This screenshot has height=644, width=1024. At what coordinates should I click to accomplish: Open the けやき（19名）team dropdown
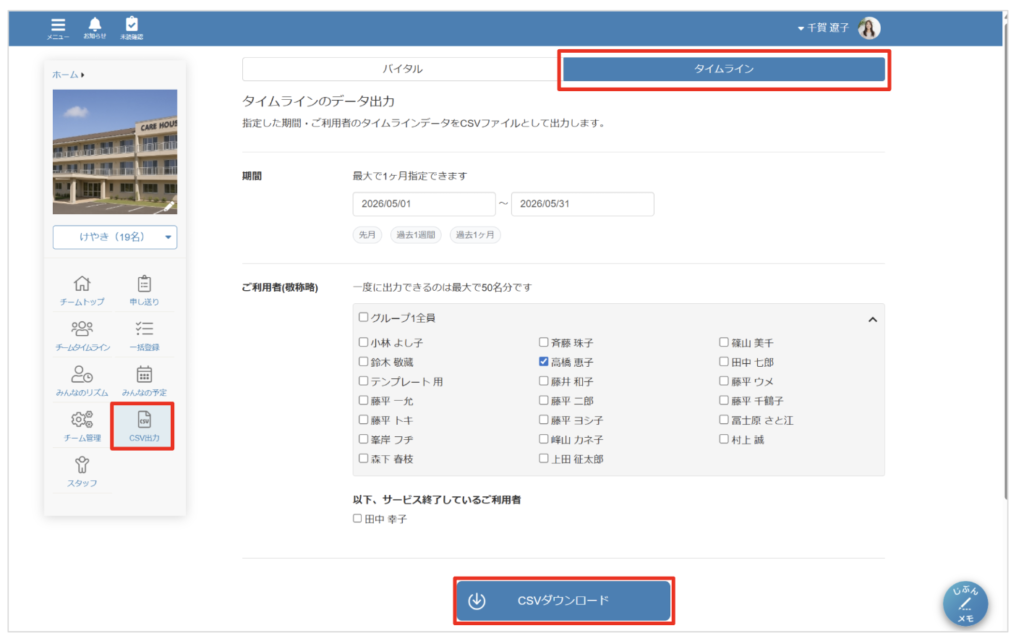(x=115, y=237)
